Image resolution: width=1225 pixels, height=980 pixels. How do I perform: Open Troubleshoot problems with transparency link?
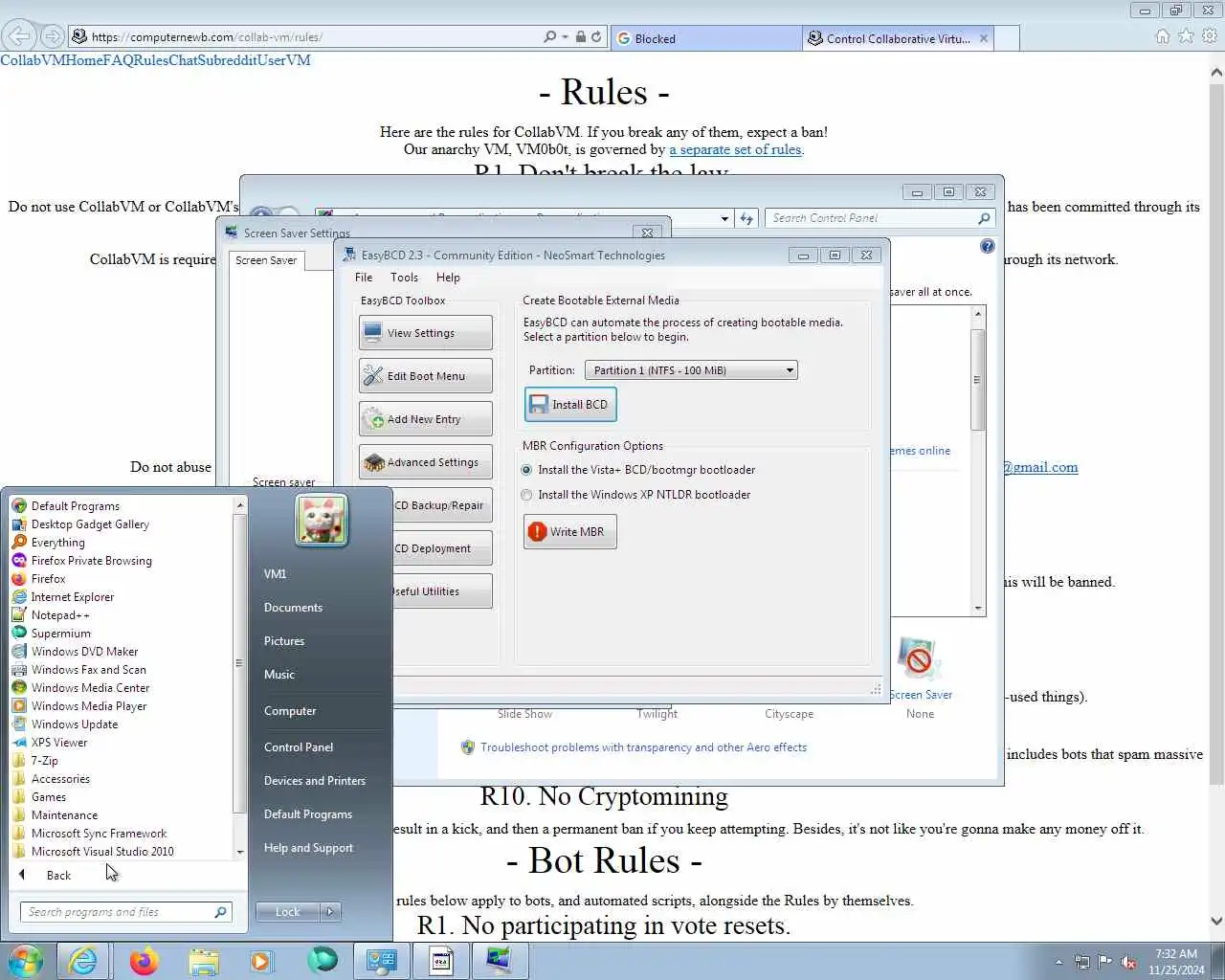pos(643,747)
